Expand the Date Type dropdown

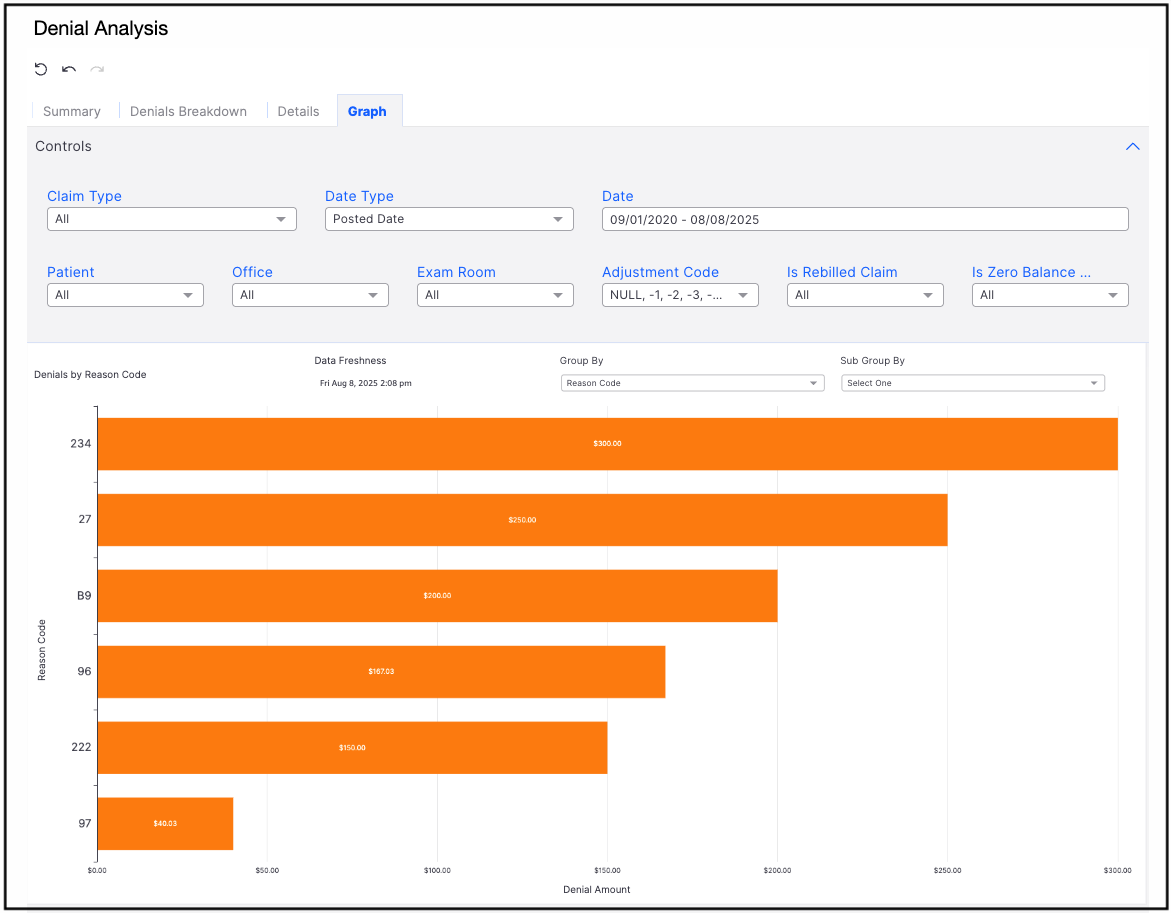coord(449,219)
